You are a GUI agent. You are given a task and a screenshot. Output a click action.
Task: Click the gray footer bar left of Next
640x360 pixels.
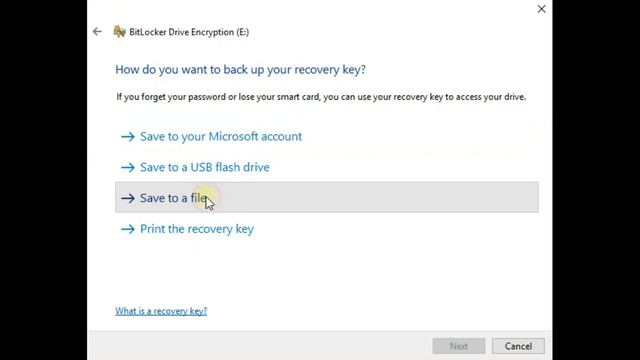point(257,346)
